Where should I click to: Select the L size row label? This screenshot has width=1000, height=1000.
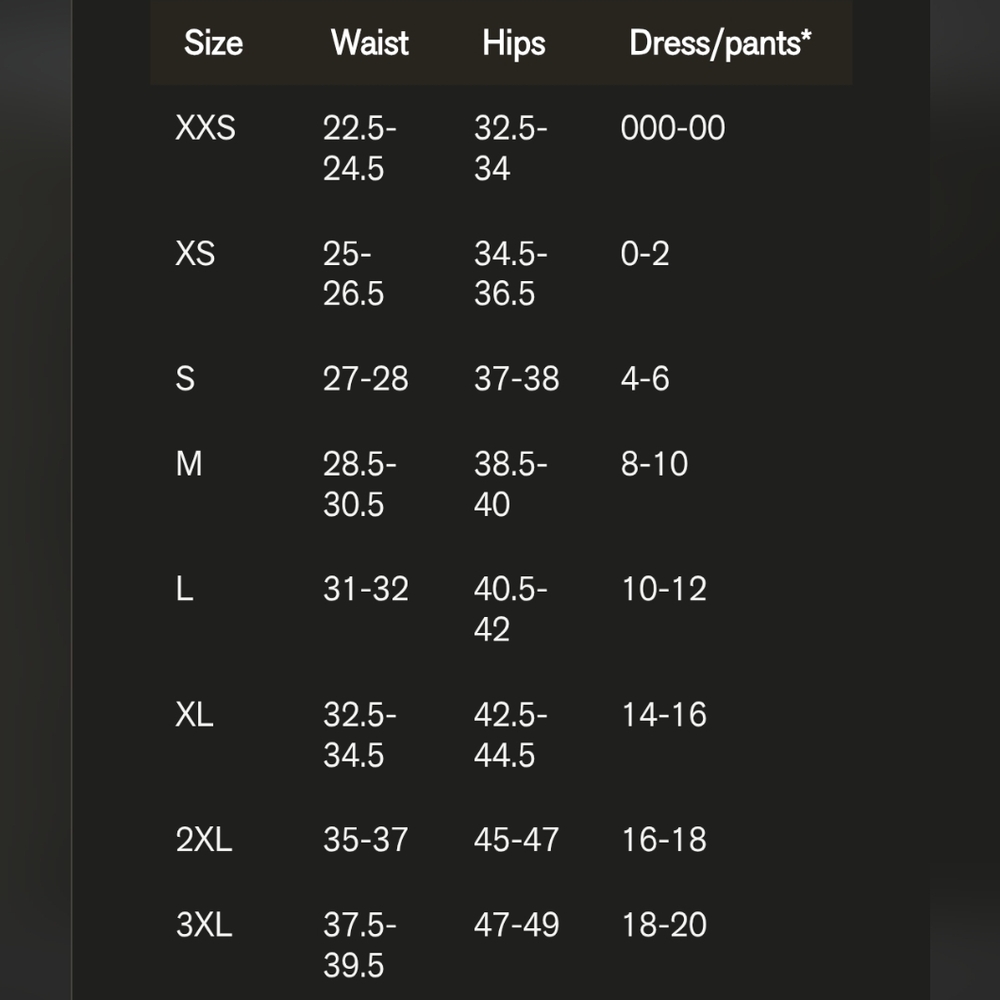184,589
